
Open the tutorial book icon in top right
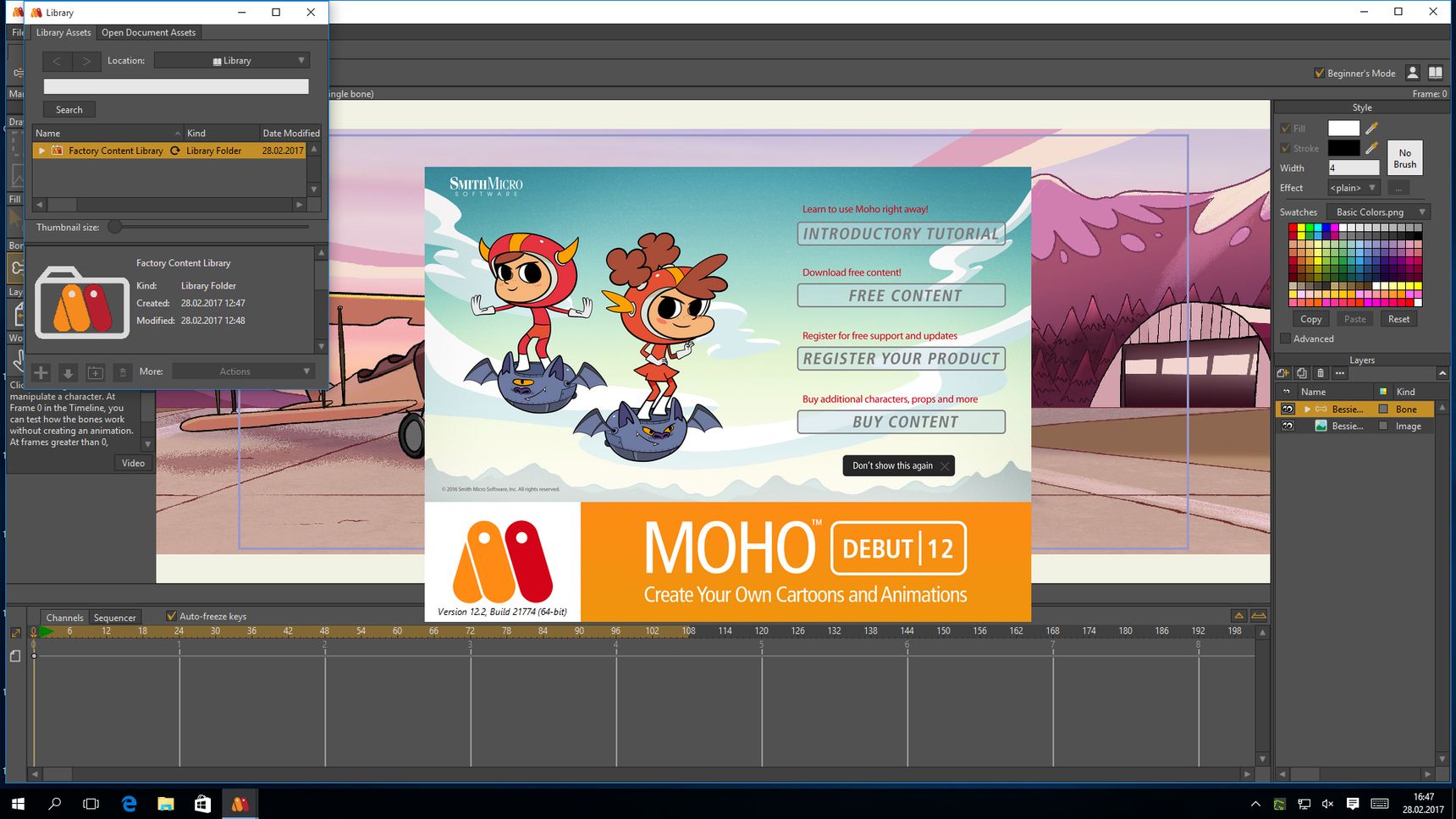1436,73
